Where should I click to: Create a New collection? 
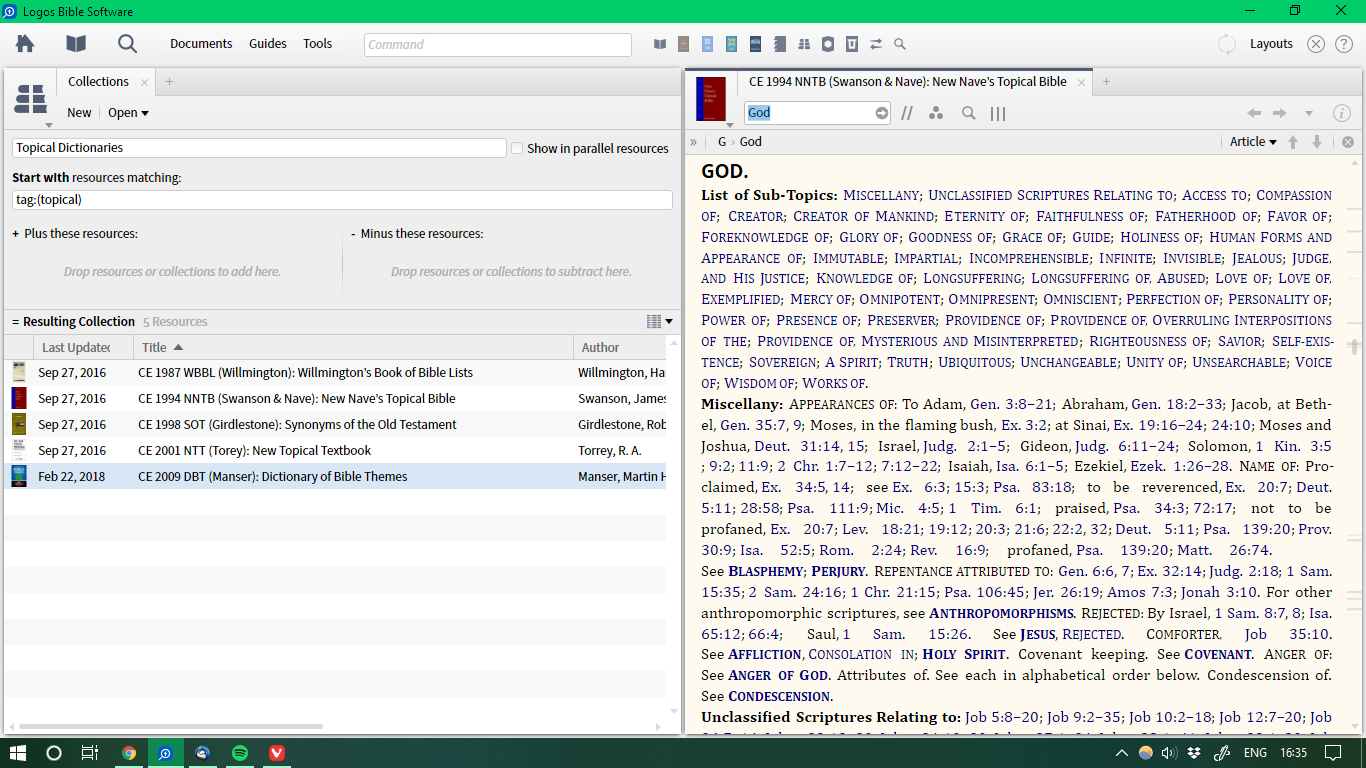click(x=79, y=113)
